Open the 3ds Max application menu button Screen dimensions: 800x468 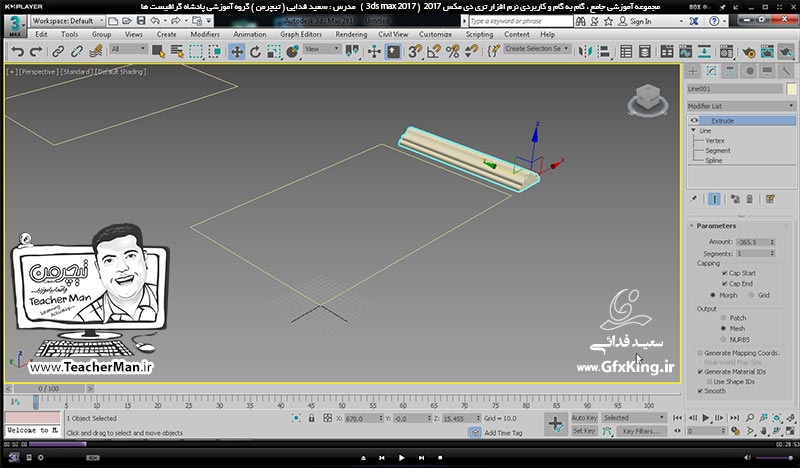[x=15, y=26]
